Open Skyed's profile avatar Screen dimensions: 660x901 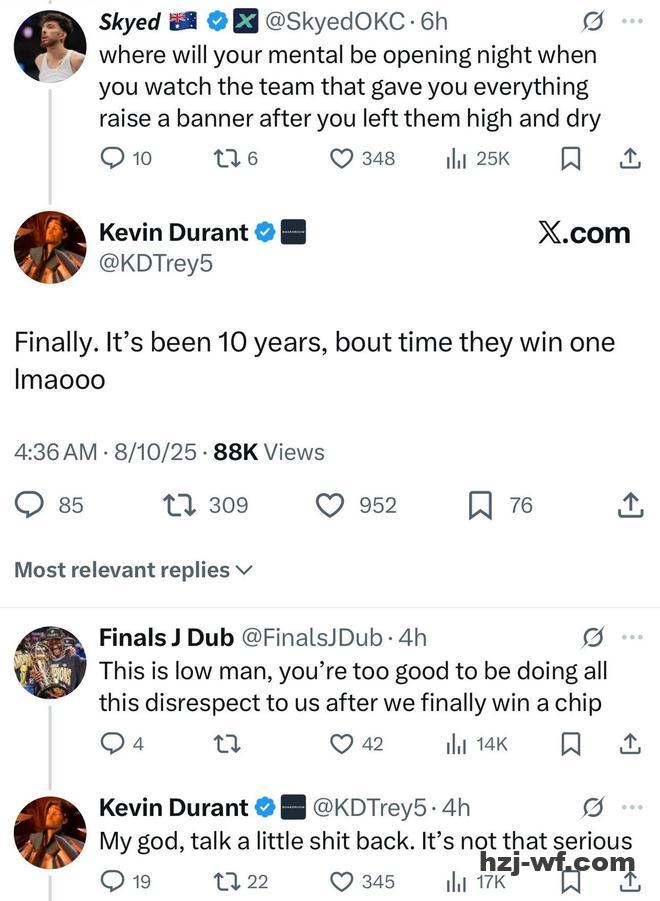click(50, 46)
